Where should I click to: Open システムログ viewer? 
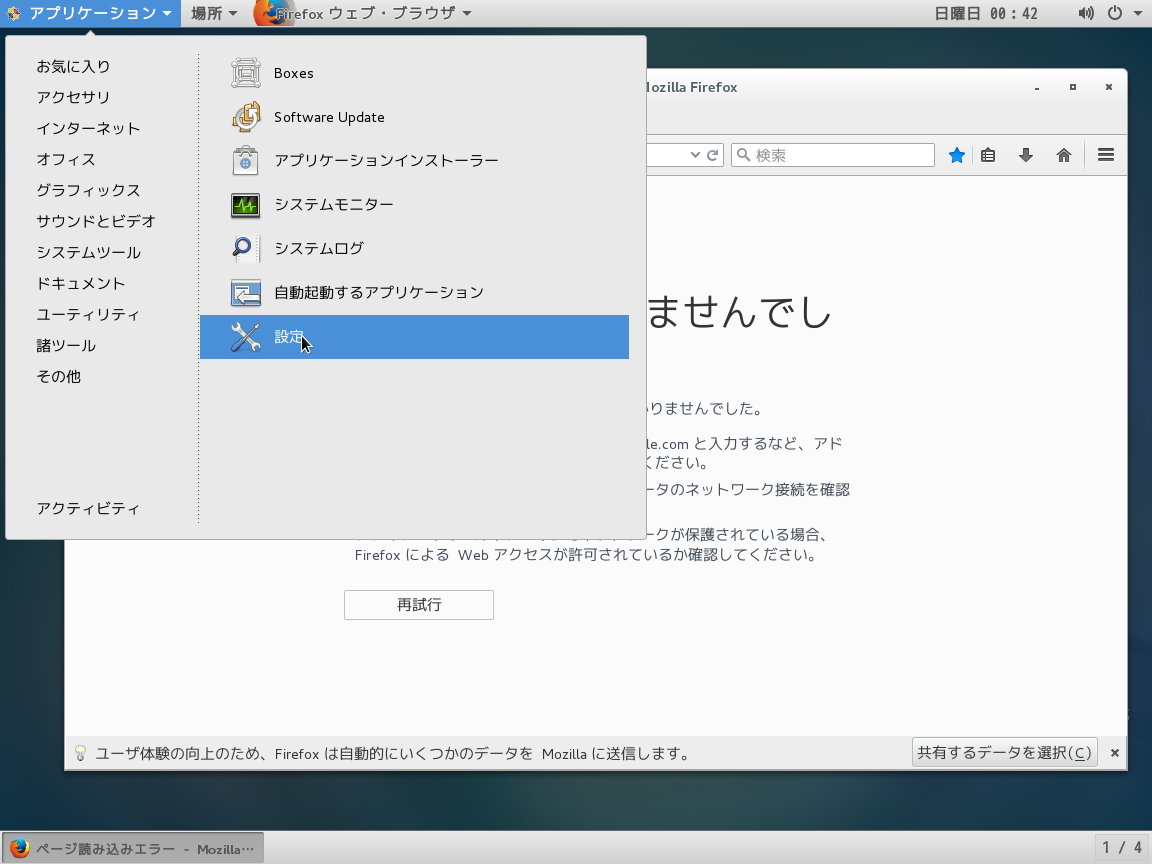tap(414, 248)
